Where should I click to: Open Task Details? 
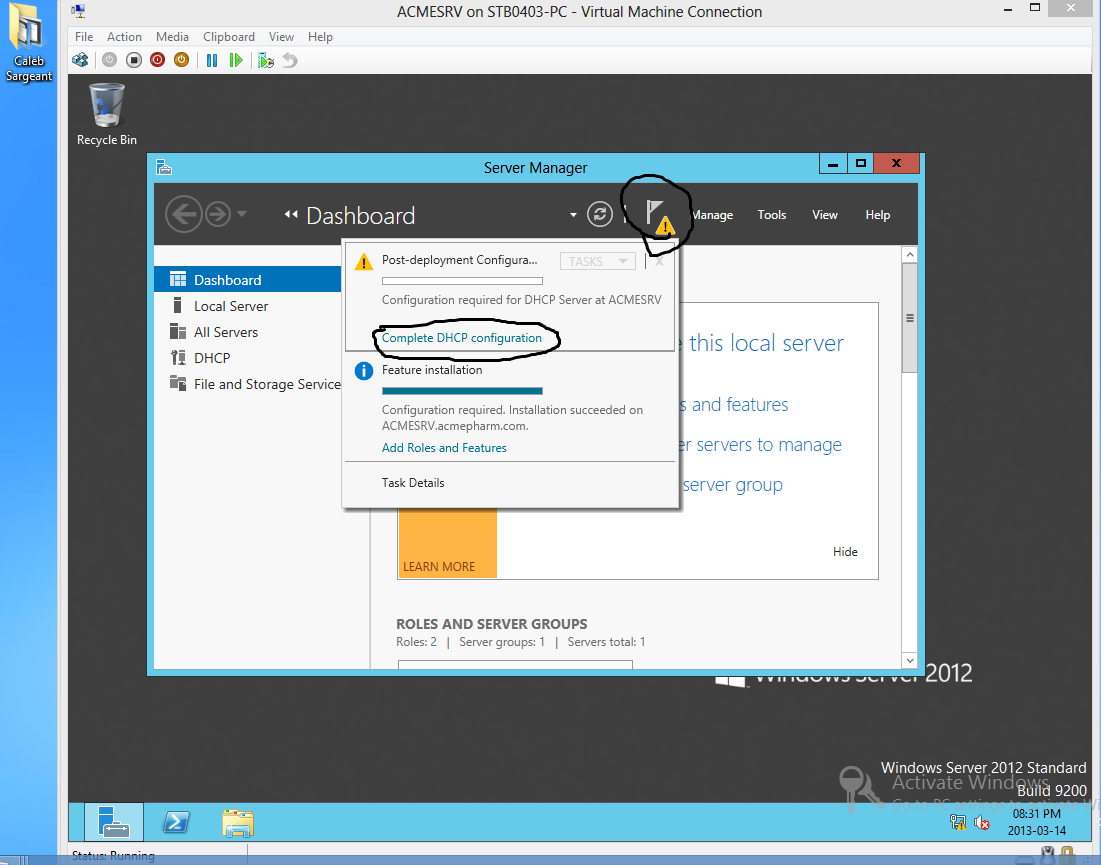click(x=413, y=483)
